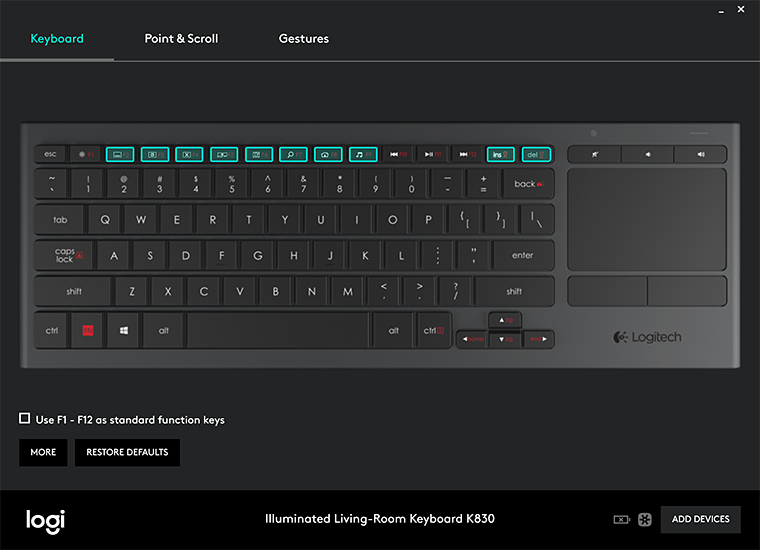Viewport: 760px width, 550px height.
Task: Select the F7 search key
Action: coord(294,155)
